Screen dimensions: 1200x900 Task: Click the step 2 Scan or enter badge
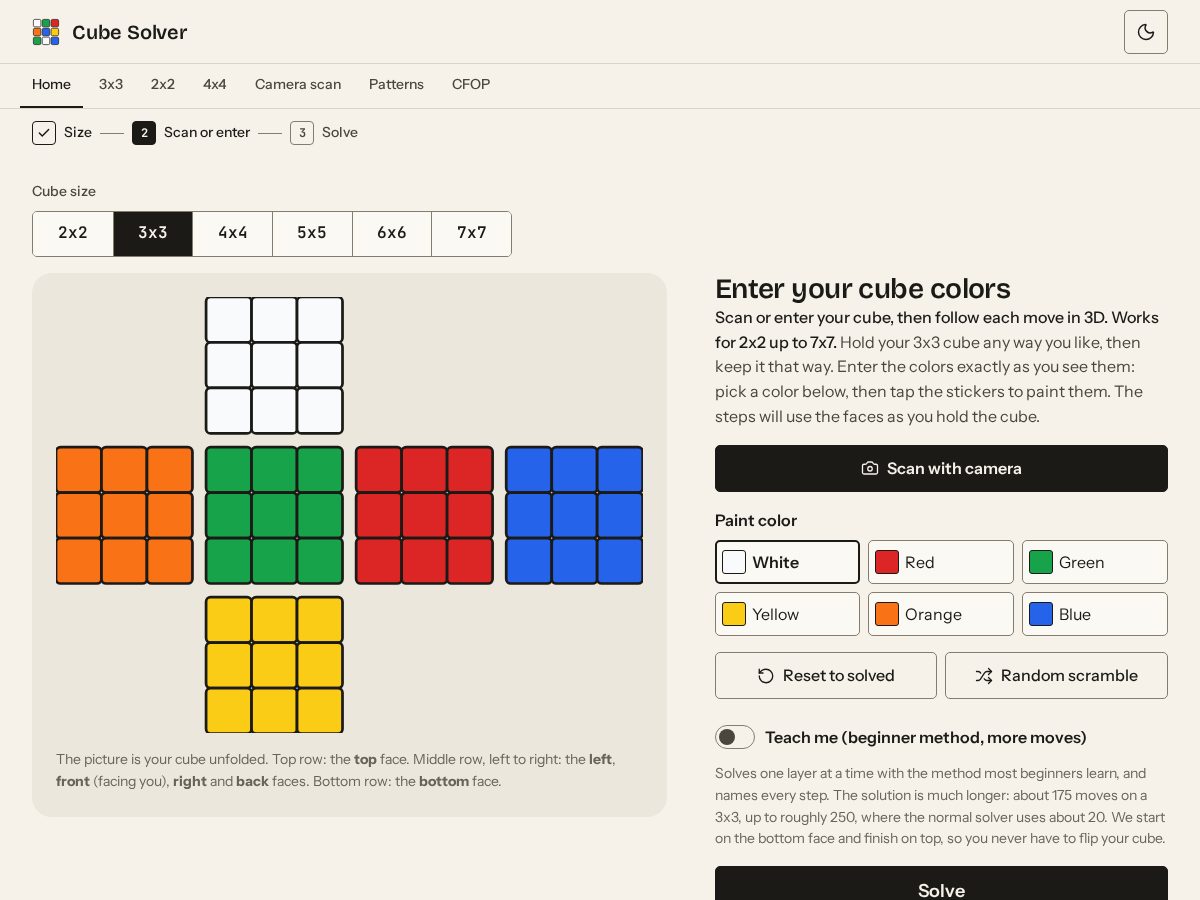(144, 133)
